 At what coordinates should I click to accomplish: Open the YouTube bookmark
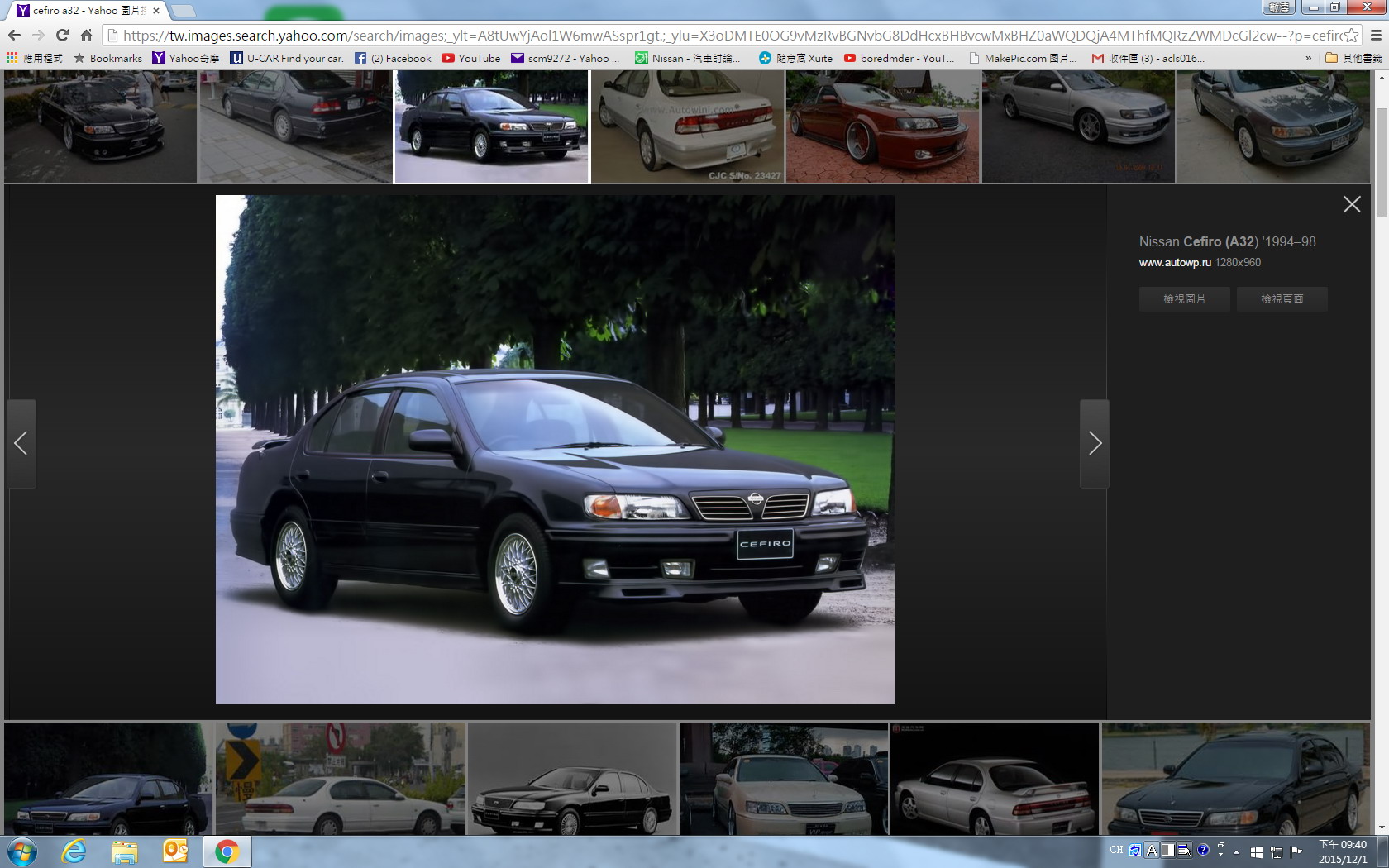click(x=471, y=58)
